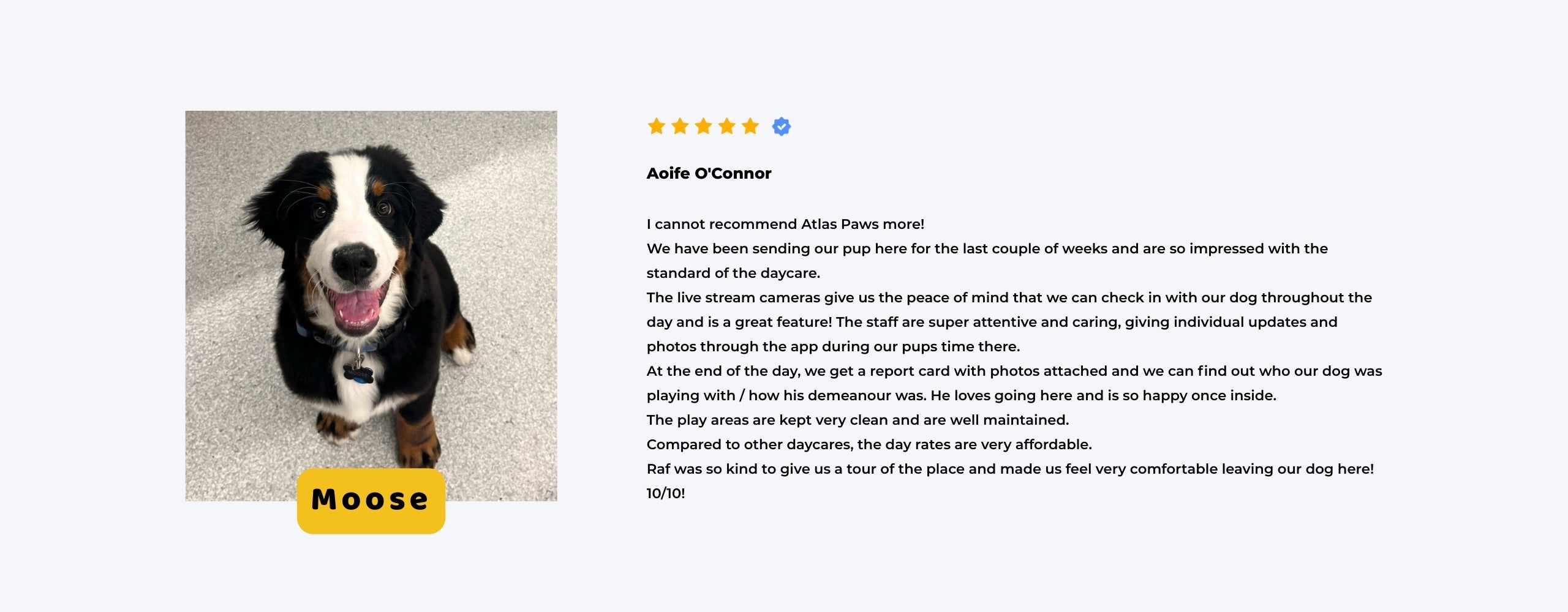Screen dimensions: 1568x612
Task: Click reviewer name Aoife O'Connor
Action: point(709,174)
